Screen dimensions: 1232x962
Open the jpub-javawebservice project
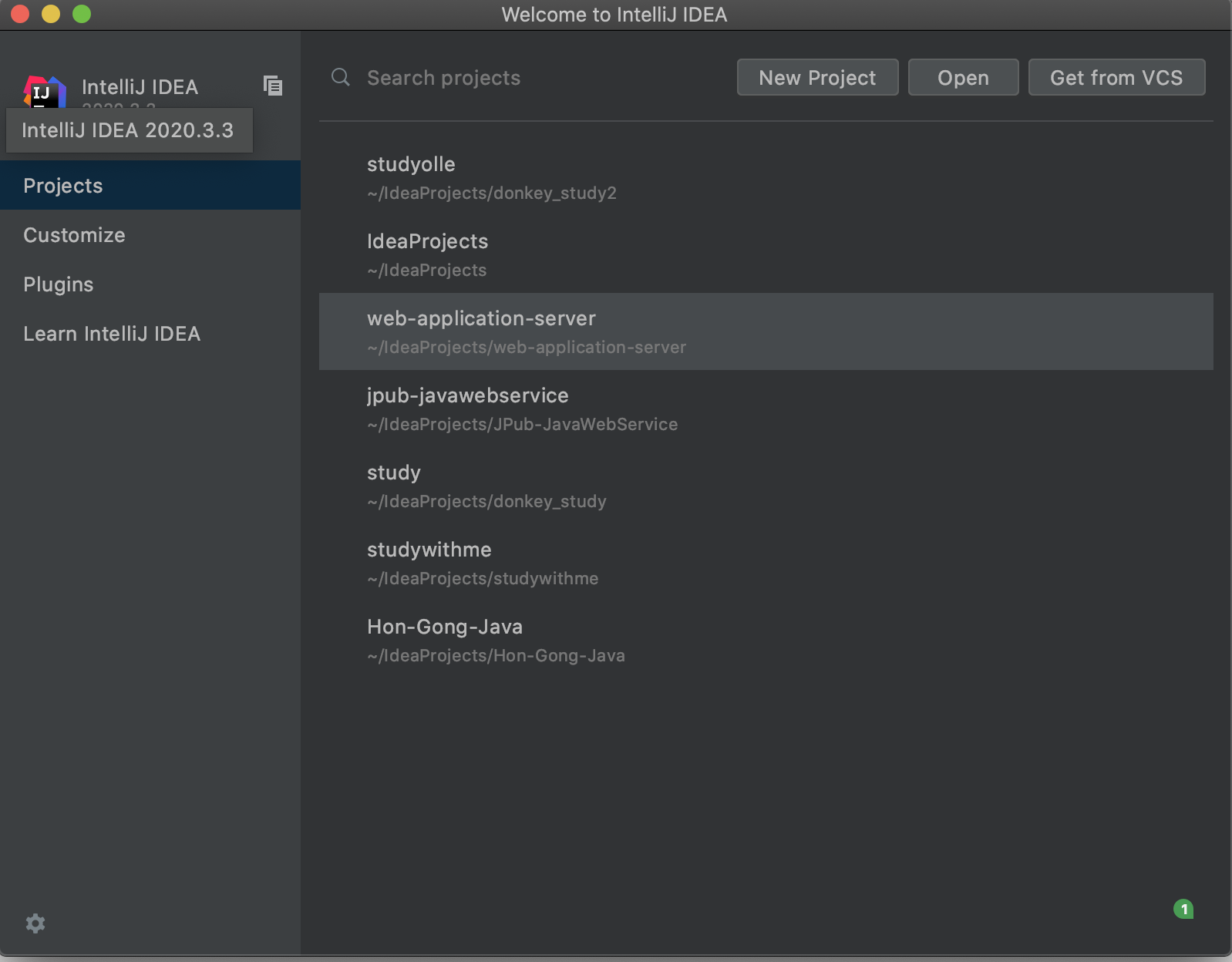pos(766,409)
